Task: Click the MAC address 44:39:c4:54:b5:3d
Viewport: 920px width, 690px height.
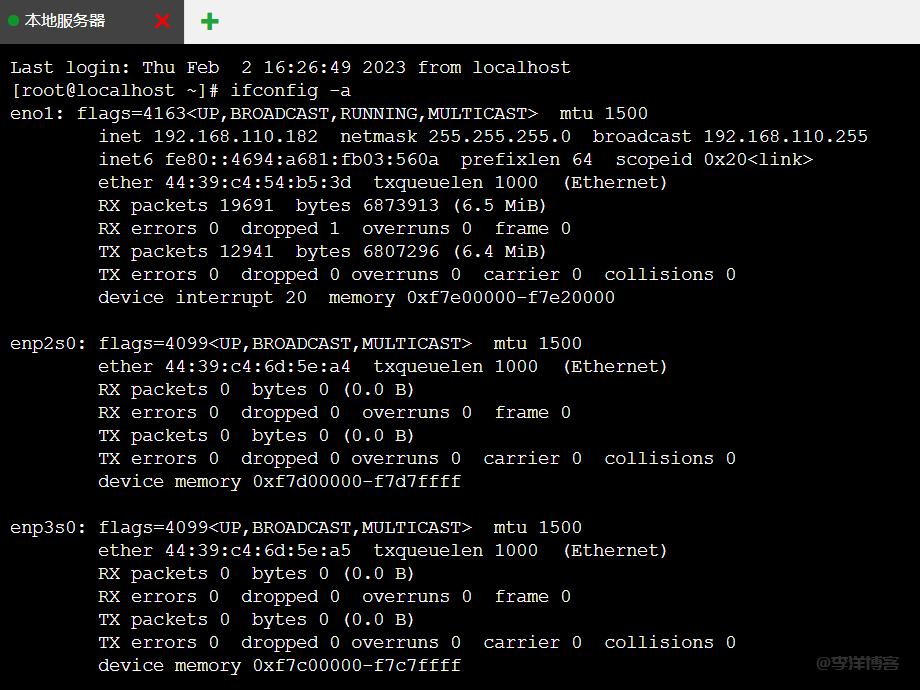Action: click(x=258, y=183)
